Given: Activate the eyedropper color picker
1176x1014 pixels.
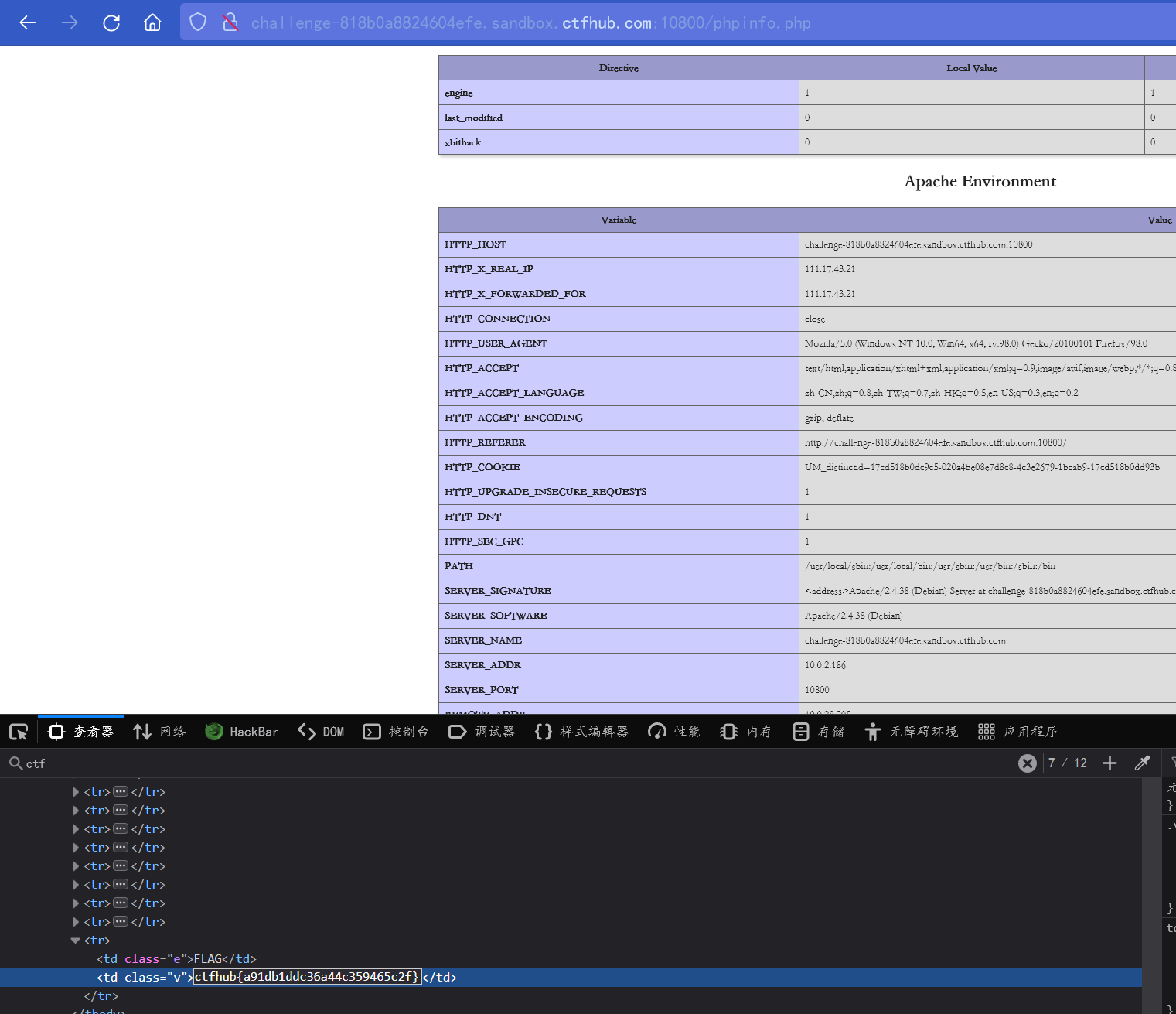Looking at the screenshot, I should 1142,763.
